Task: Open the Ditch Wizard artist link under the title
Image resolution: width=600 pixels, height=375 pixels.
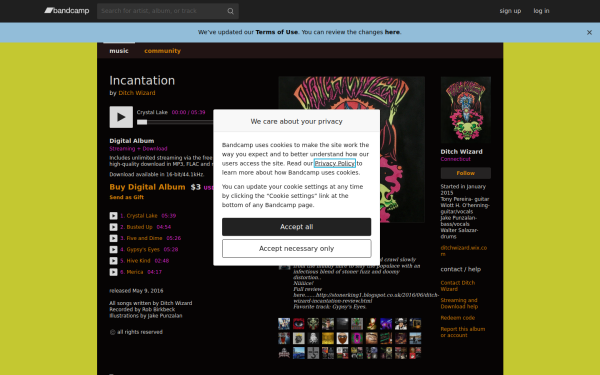Action: tap(137, 93)
